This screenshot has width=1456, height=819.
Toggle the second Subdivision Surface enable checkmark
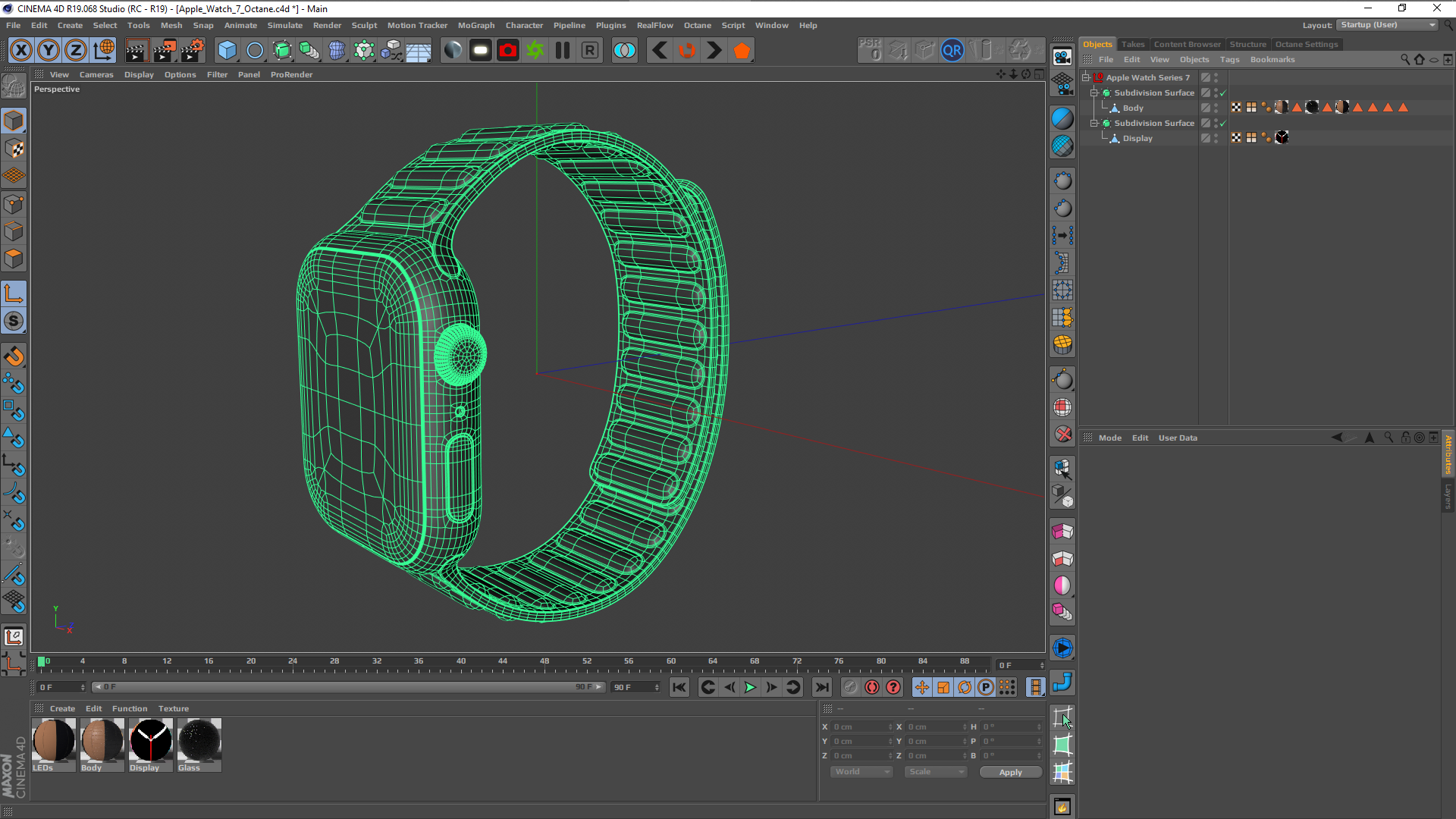(1222, 124)
